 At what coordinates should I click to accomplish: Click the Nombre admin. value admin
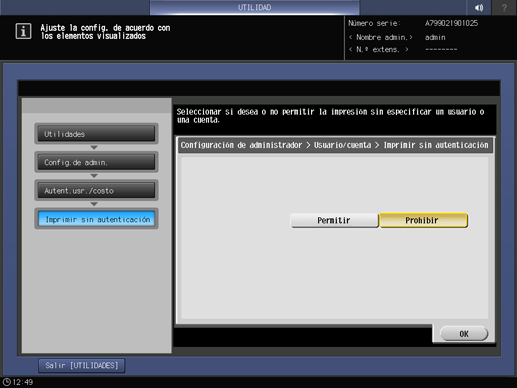point(435,37)
